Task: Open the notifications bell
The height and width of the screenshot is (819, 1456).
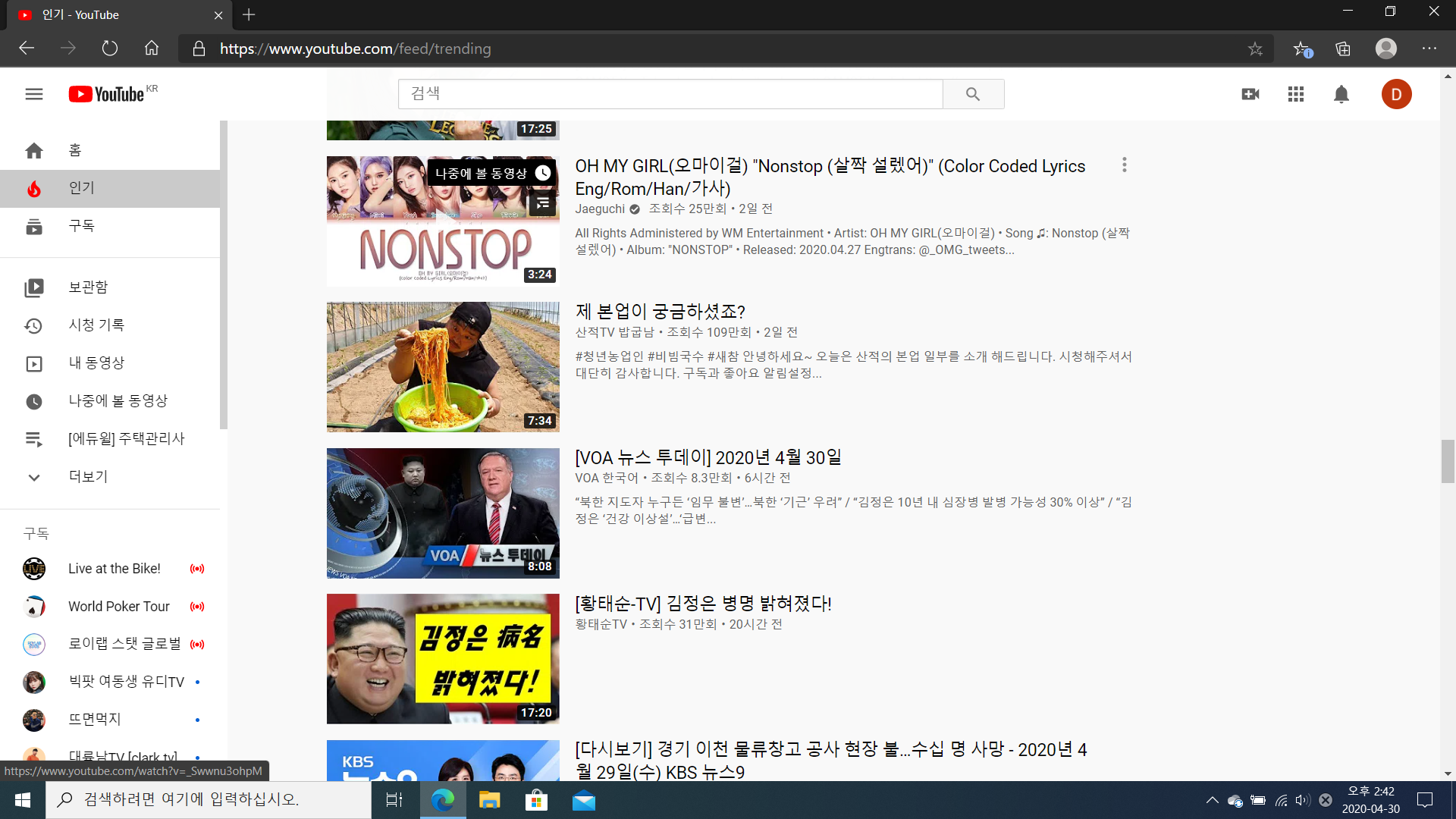Action: tap(1341, 94)
